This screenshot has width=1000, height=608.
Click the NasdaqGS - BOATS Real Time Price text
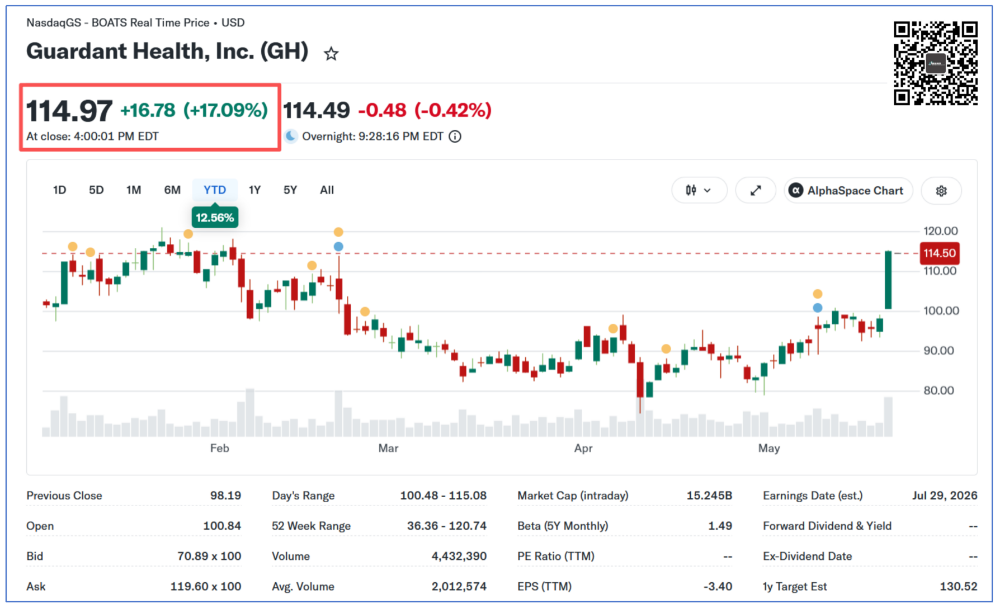click(117, 22)
